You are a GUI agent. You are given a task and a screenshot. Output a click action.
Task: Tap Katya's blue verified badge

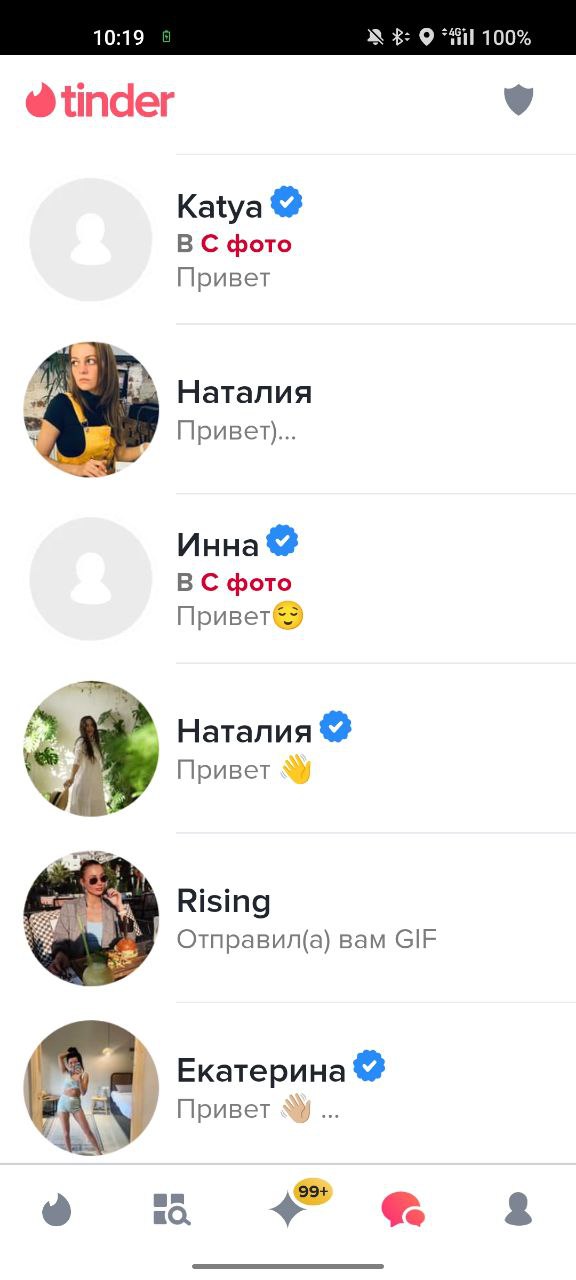pyautogui.click(x=287, y=204)
